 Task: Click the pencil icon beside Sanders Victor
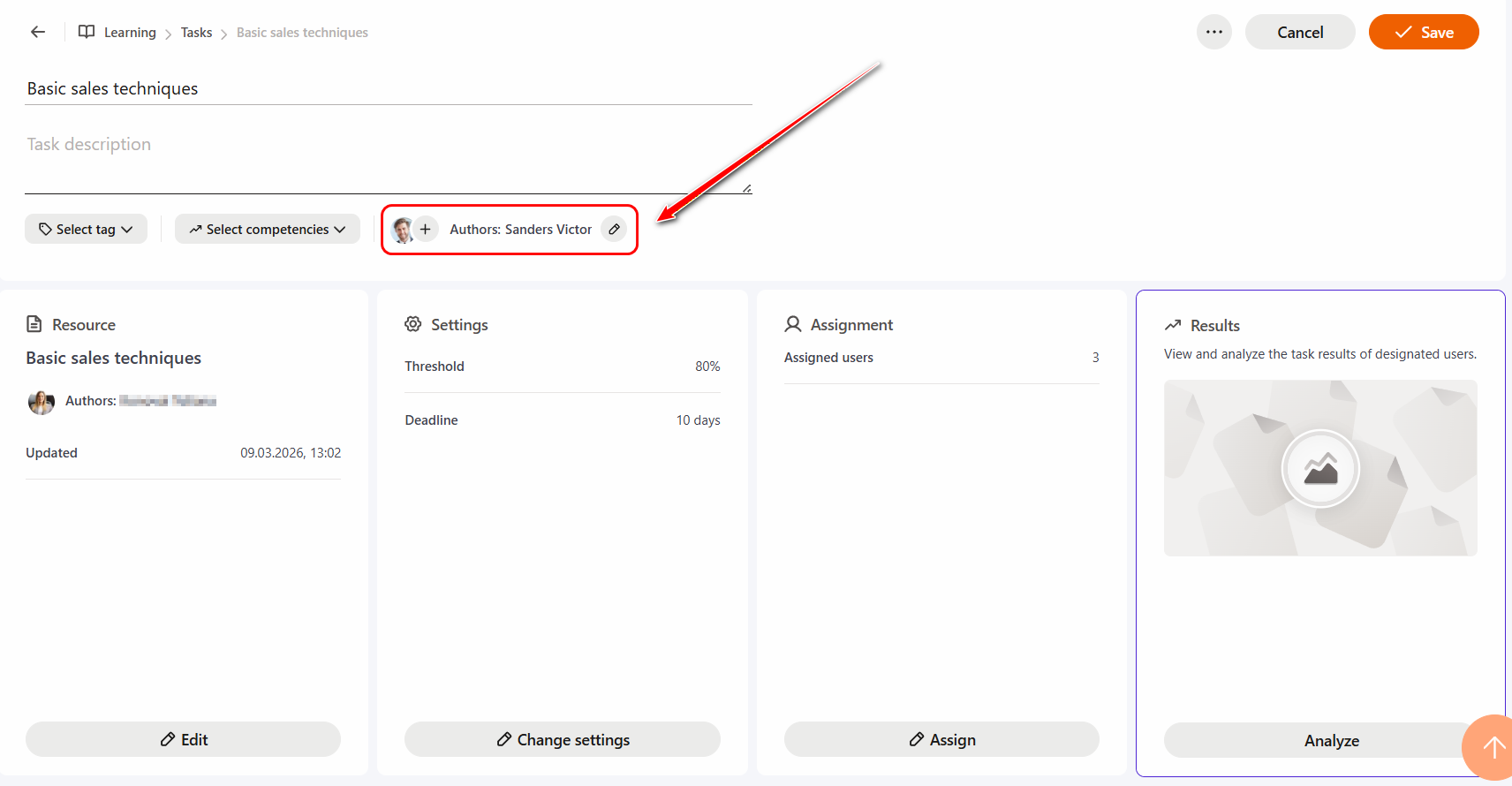[x=614, y=230]
